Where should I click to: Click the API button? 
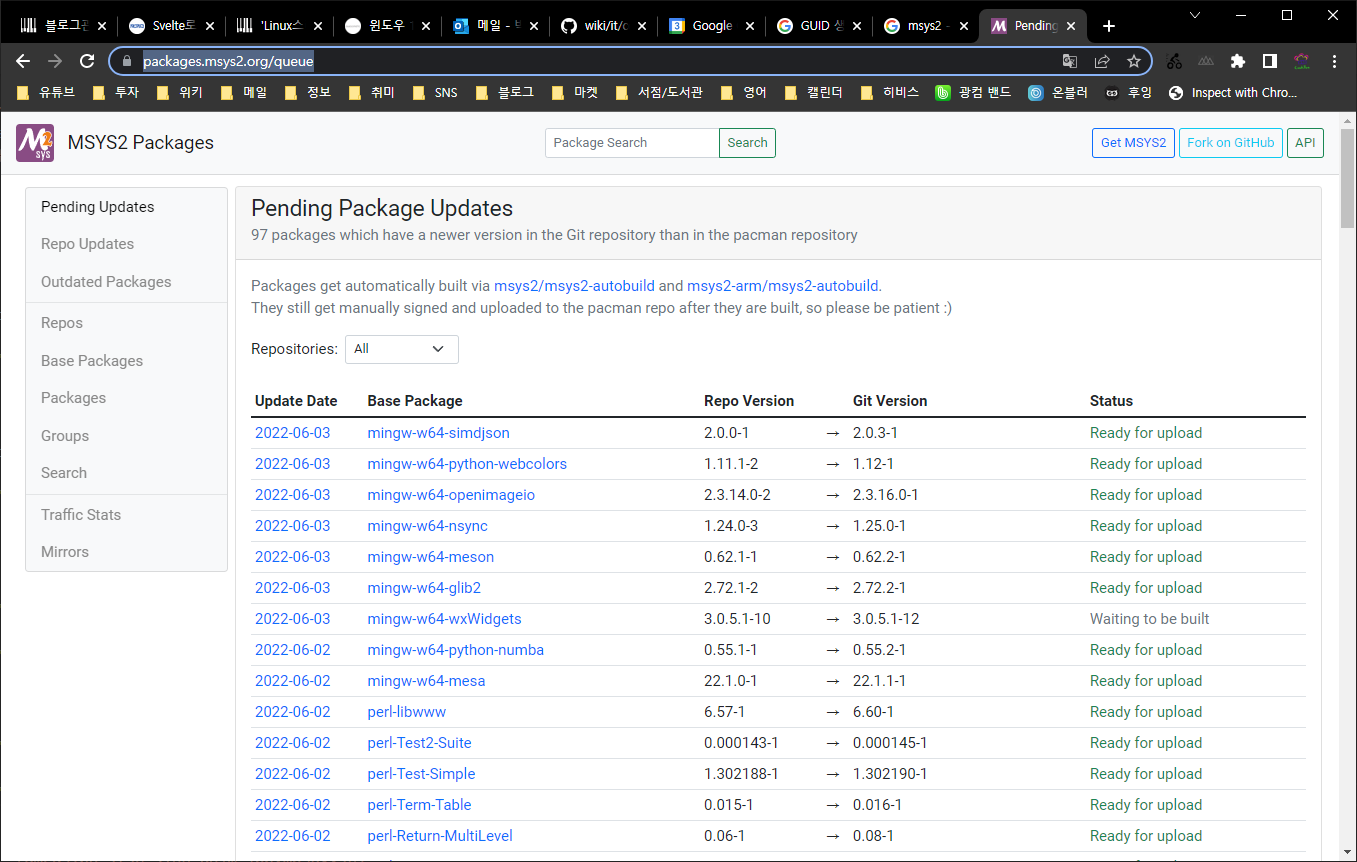pos(1305,143)
